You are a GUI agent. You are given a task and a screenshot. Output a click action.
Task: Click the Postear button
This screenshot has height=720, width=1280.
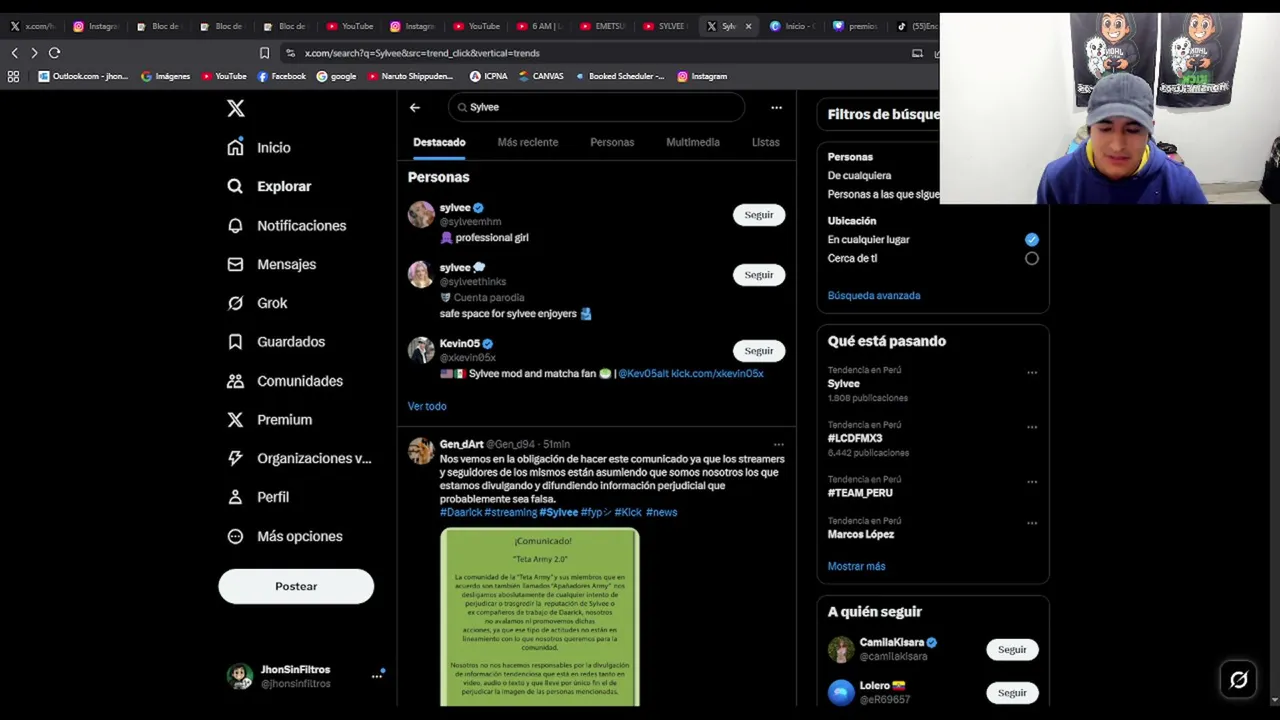tap(296, 587)
